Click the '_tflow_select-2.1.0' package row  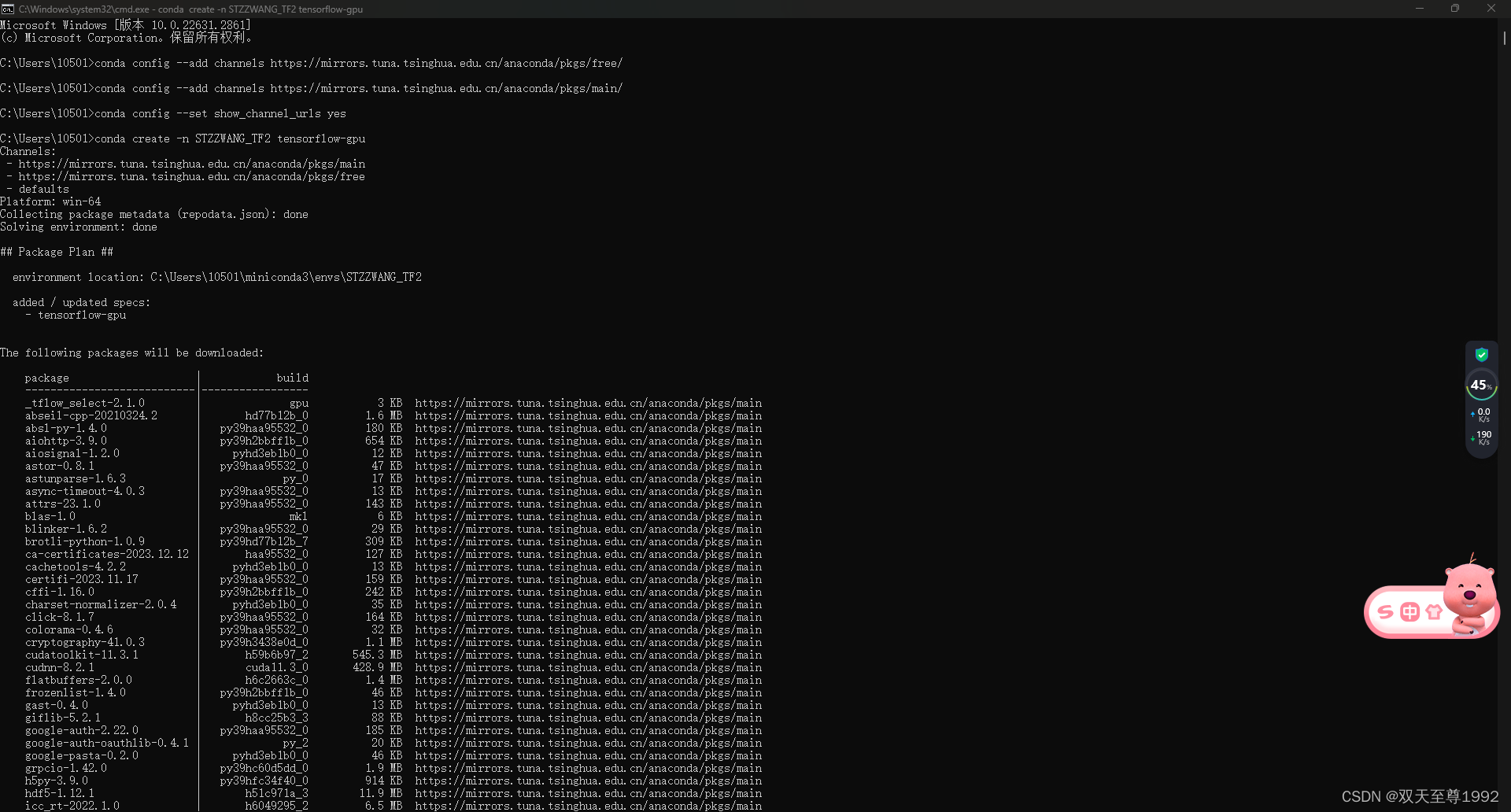[x=393, y=403]
